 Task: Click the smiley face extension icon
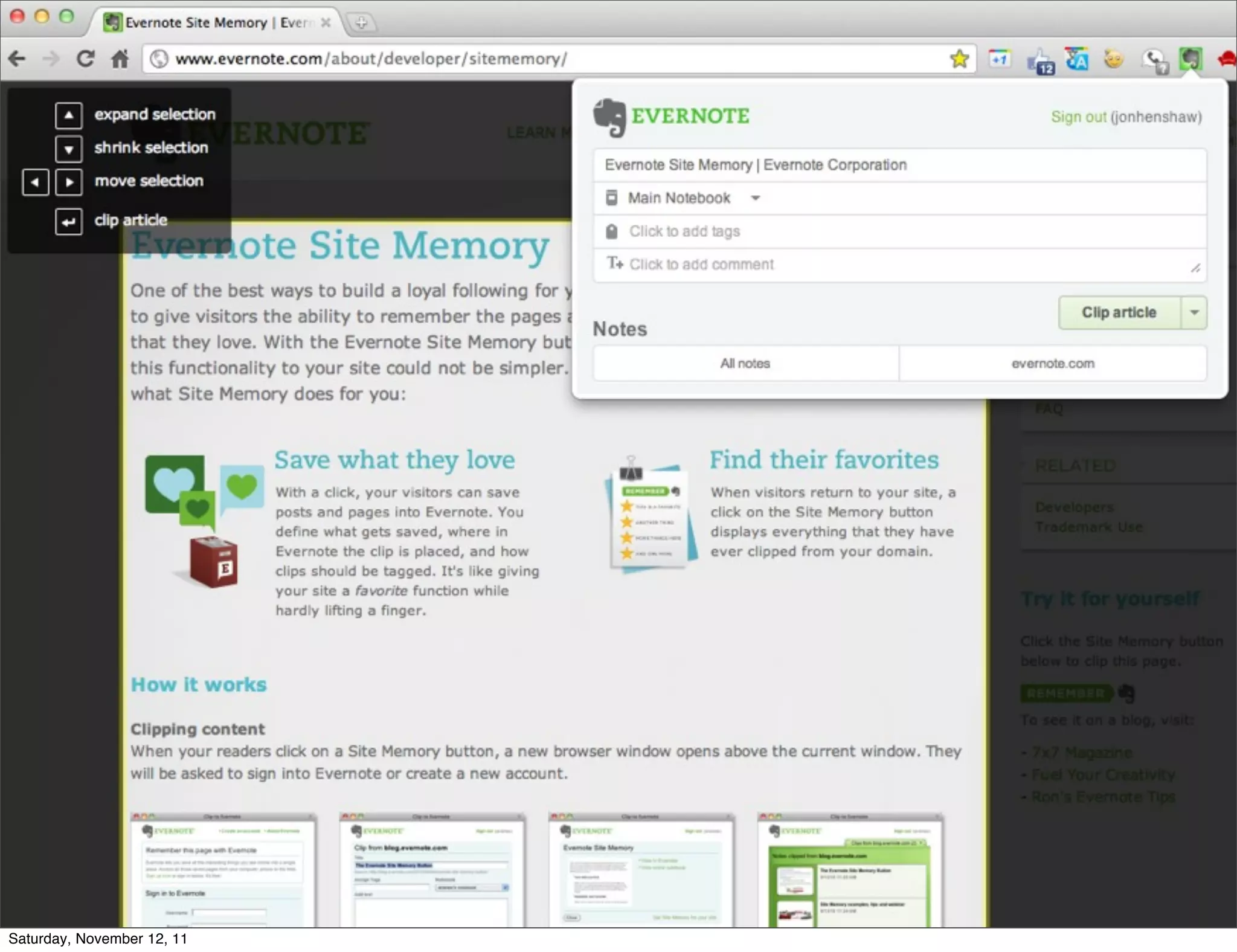click(x=1114, y=59)
